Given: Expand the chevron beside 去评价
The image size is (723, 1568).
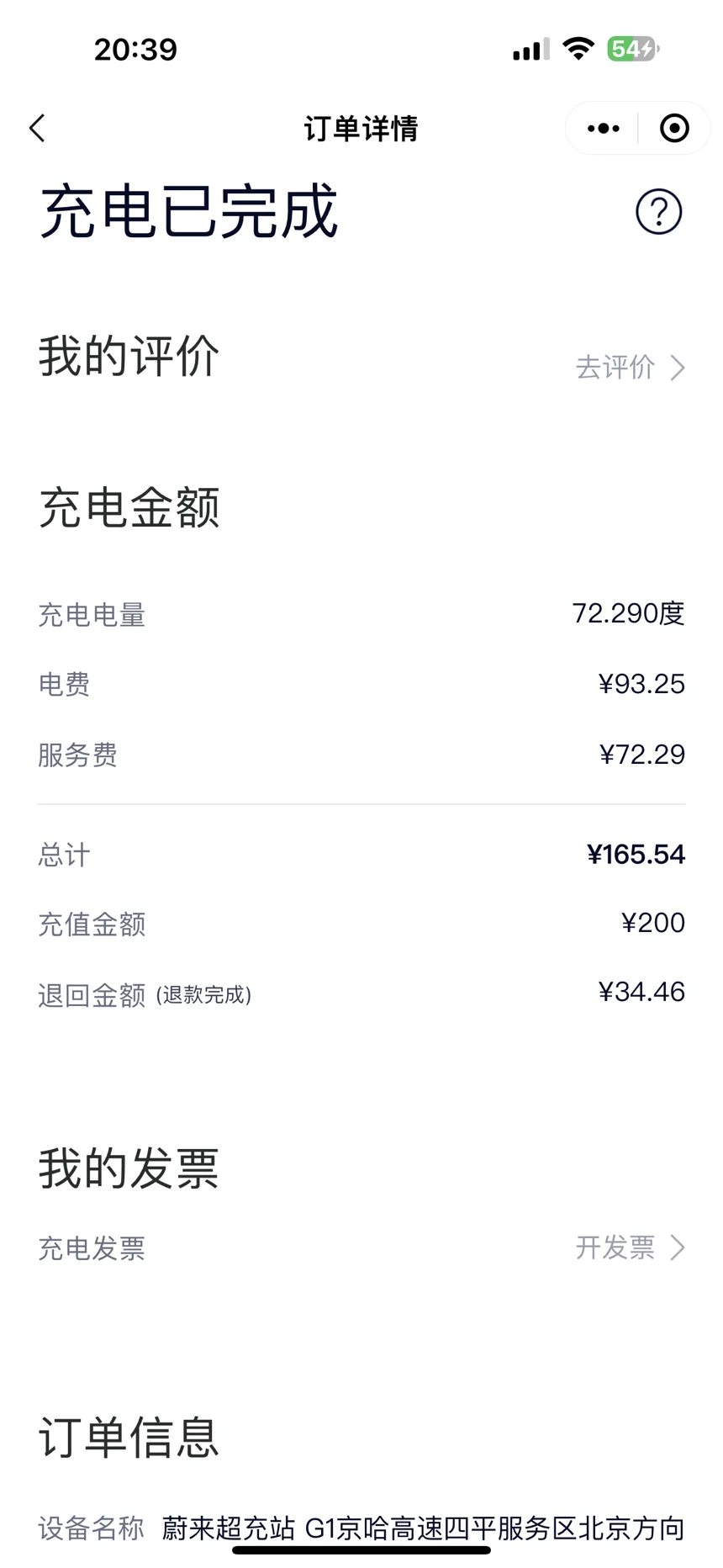Looking at the screenshot, I should point(678,368).
